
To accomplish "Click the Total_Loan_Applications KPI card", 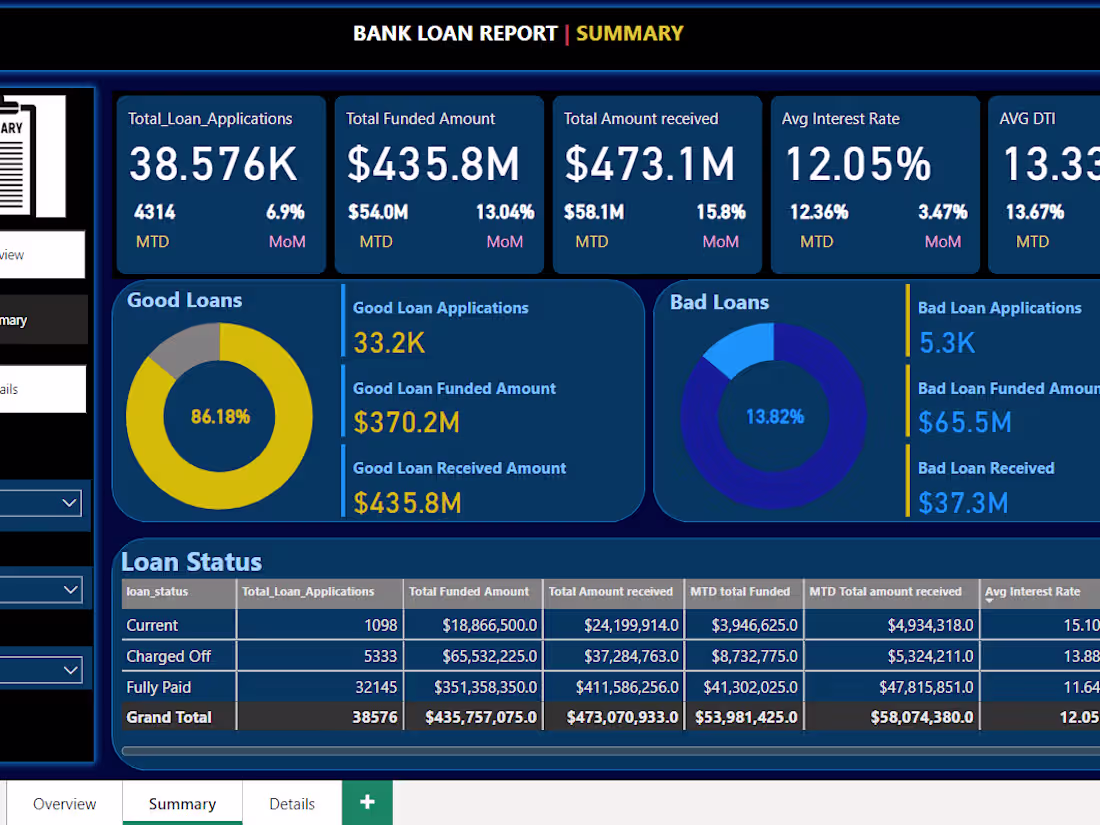I will click(221, 183).
